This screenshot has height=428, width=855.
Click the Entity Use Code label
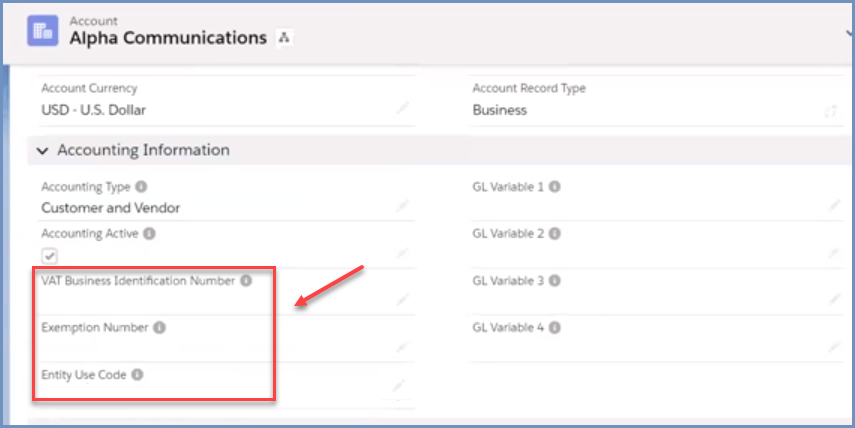point(84,375)
